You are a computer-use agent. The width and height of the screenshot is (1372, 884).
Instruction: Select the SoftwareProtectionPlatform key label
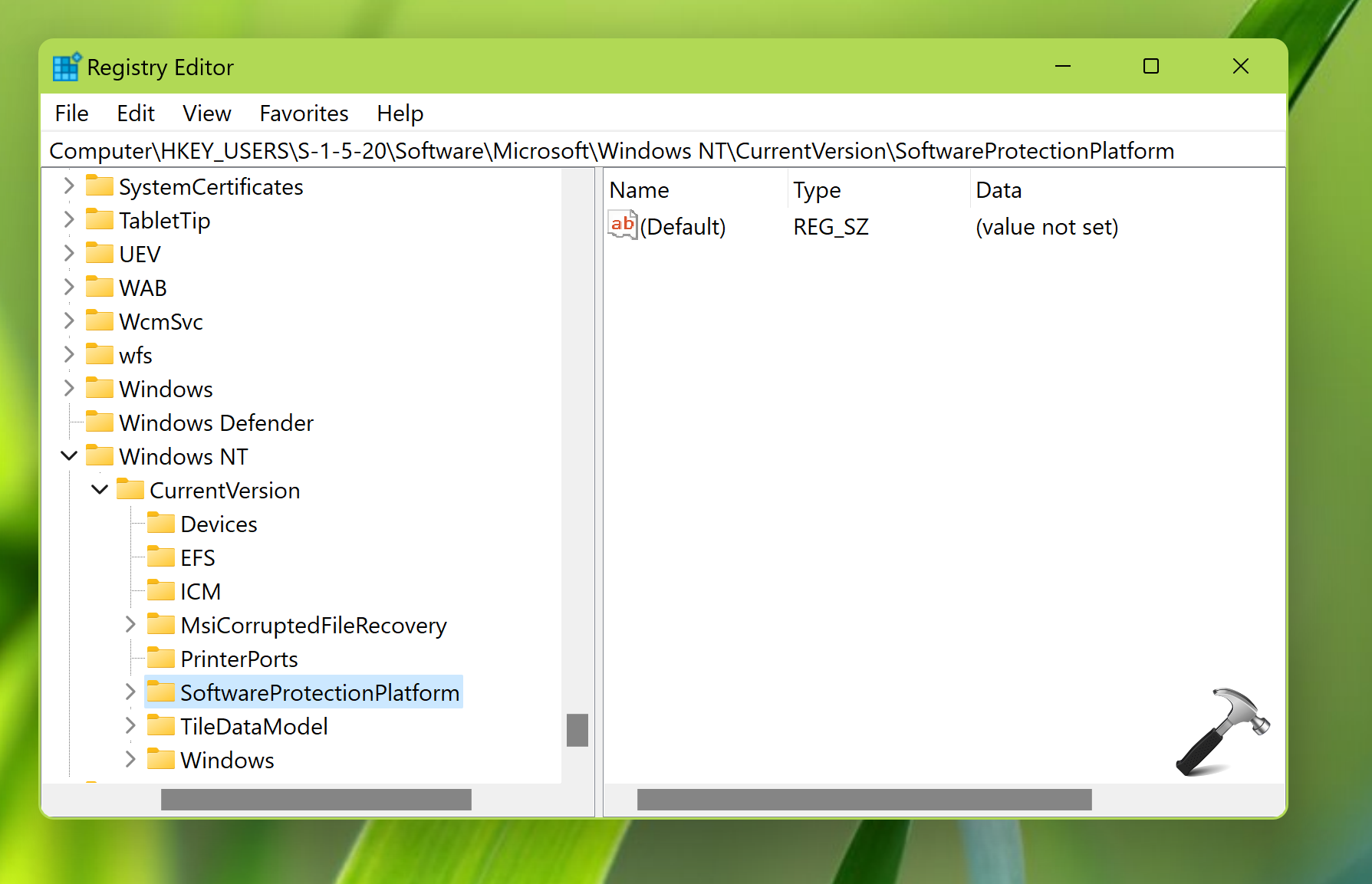click(x=320, y=692)
